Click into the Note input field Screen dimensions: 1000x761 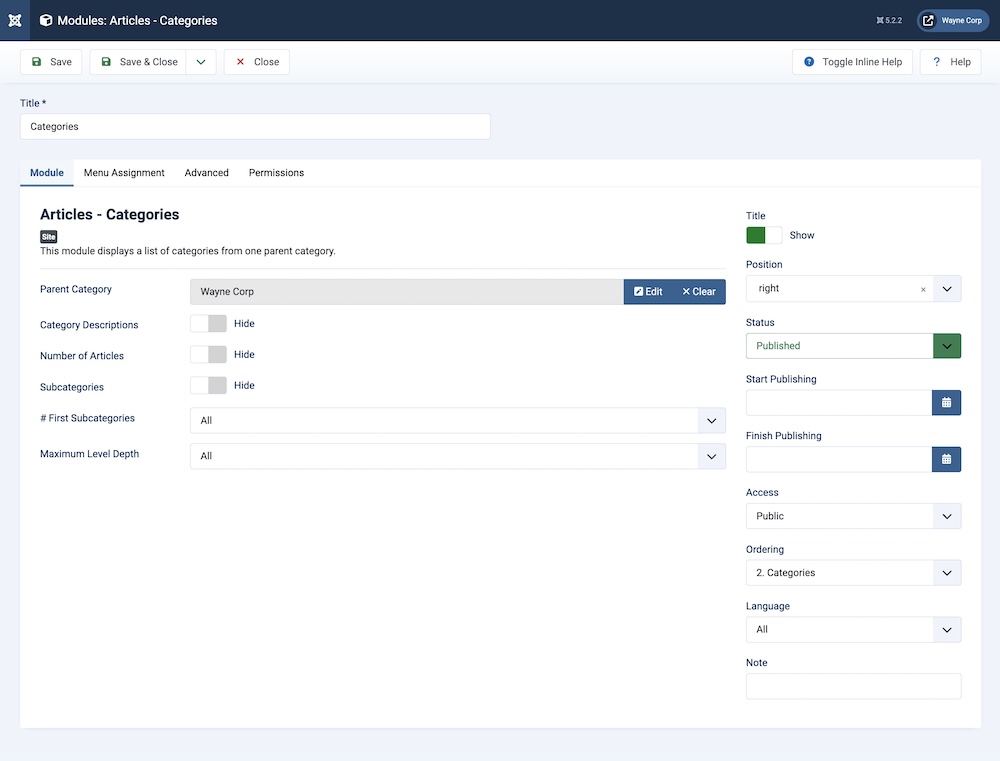point(852,686)
